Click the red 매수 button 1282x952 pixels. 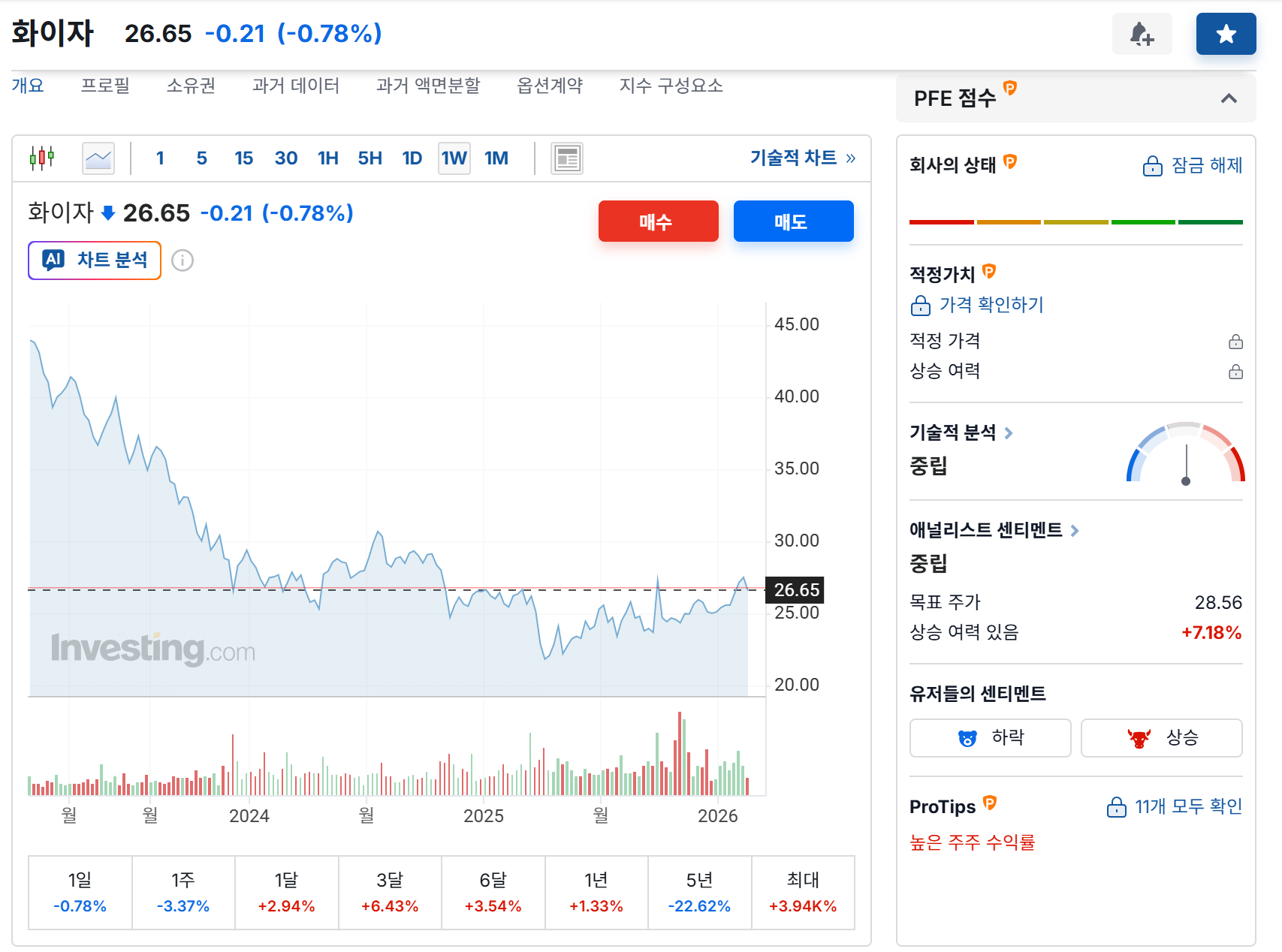tap(658, 221)
